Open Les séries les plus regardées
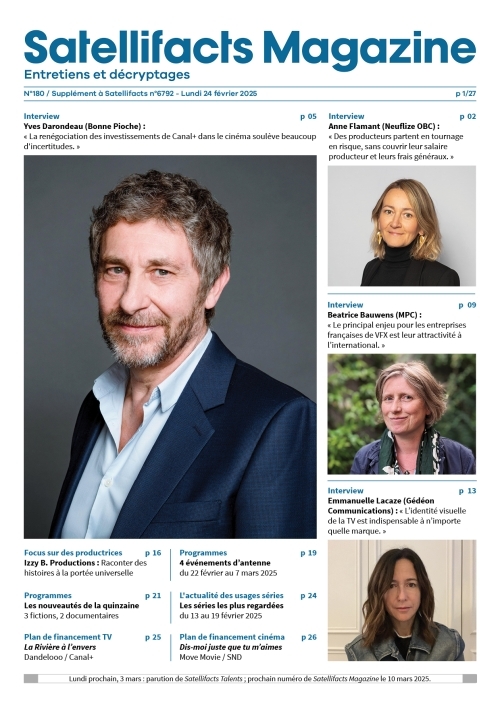Viewport: 500px width, 707px height. tap(231, 605)
